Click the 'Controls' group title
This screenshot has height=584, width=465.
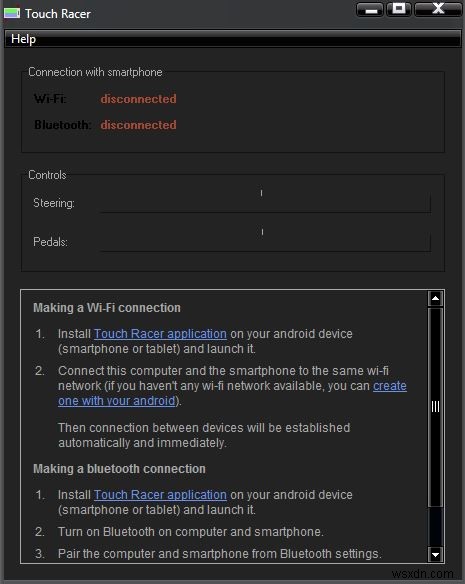[47, 175]
